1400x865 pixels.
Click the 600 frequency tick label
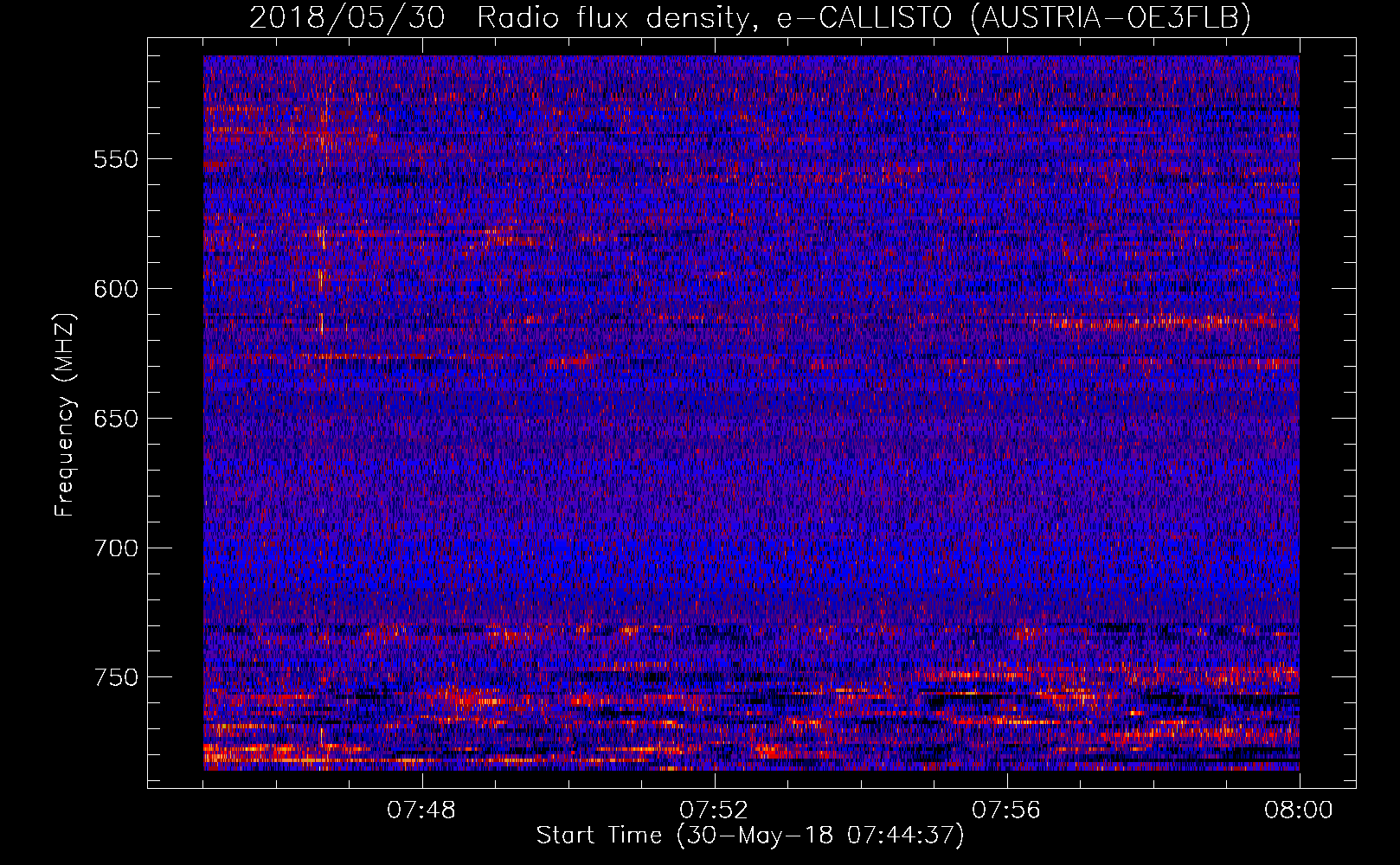click(116, 289)
